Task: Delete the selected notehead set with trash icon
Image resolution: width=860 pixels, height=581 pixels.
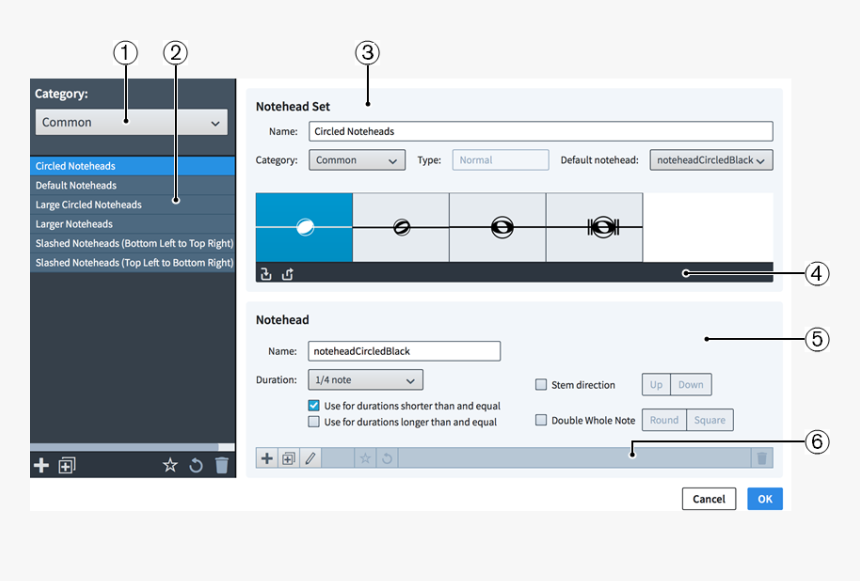Action: click(x=222, y=465)
